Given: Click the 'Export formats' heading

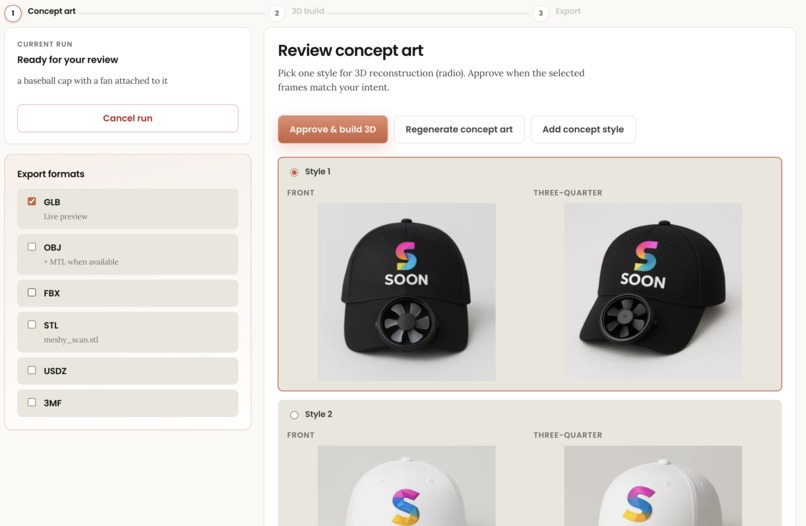Looking at the screenshot, I should pyautogui.click(x=51, y=174).
